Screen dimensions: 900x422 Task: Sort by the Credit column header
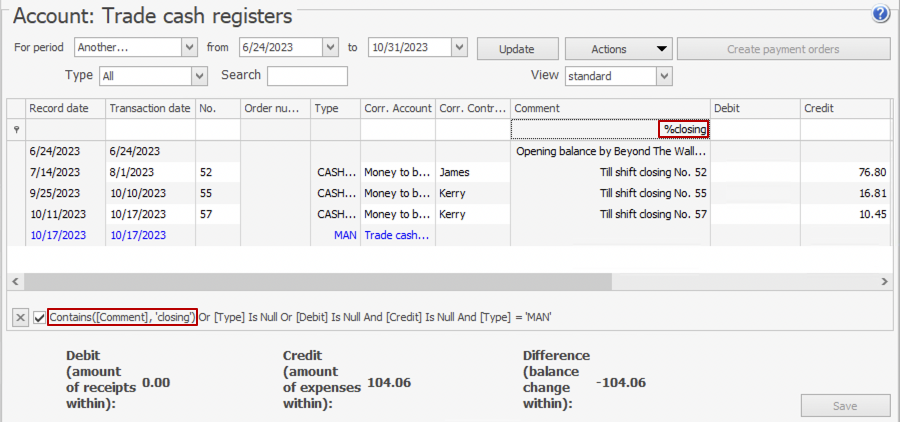tap(844, 108)
